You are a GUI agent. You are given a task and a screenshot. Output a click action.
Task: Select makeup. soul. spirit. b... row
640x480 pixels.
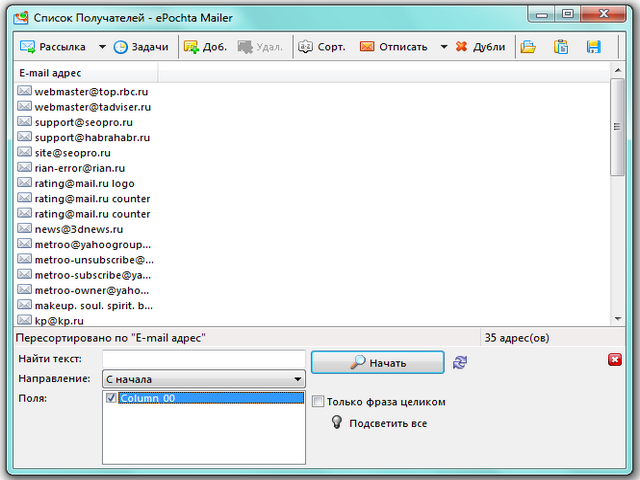tap(93, 306)
